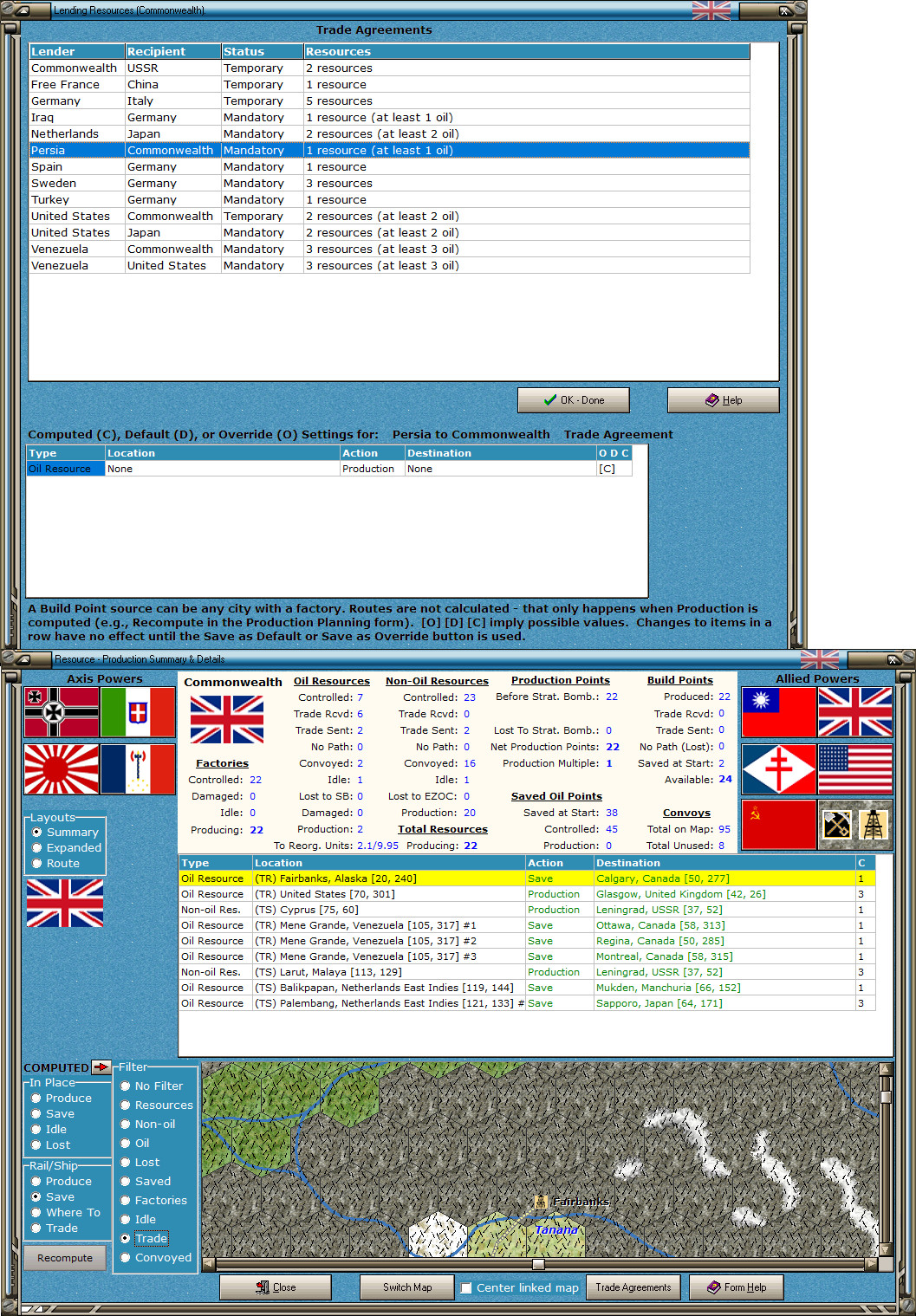Close Production Summary window with X
Screen dimensions: 916x1316
tap(893, 659)
